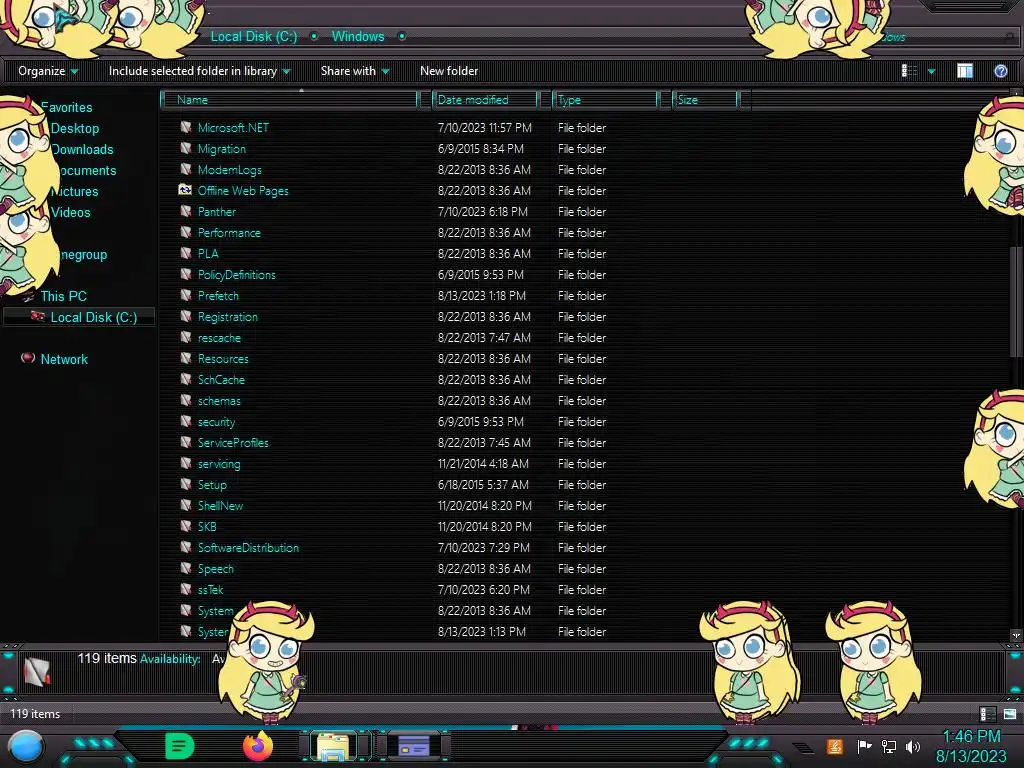Screen dimensions: 1024x768
Task: Select the ModemLogs folder name
Action: point(229,170)
